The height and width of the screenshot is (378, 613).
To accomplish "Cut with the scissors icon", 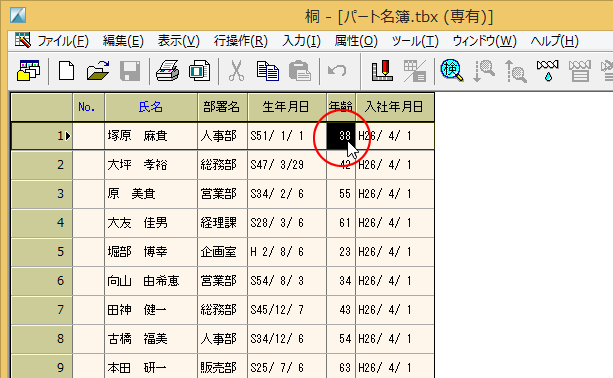I will point(236,71).
